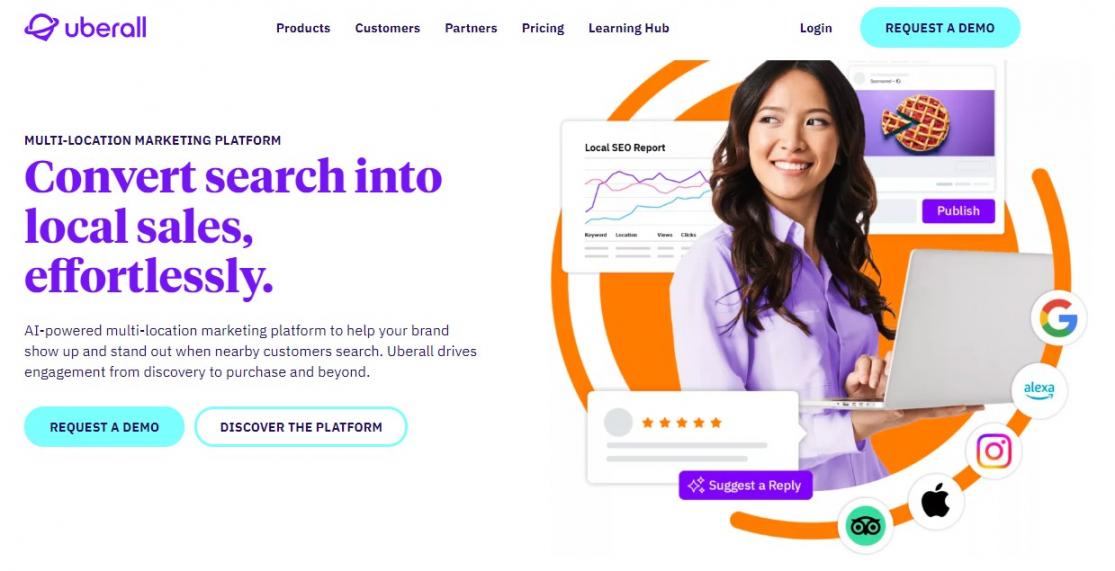Click the Google logo icon
Screen dimensions: 1115x571
click(1058, 318)
